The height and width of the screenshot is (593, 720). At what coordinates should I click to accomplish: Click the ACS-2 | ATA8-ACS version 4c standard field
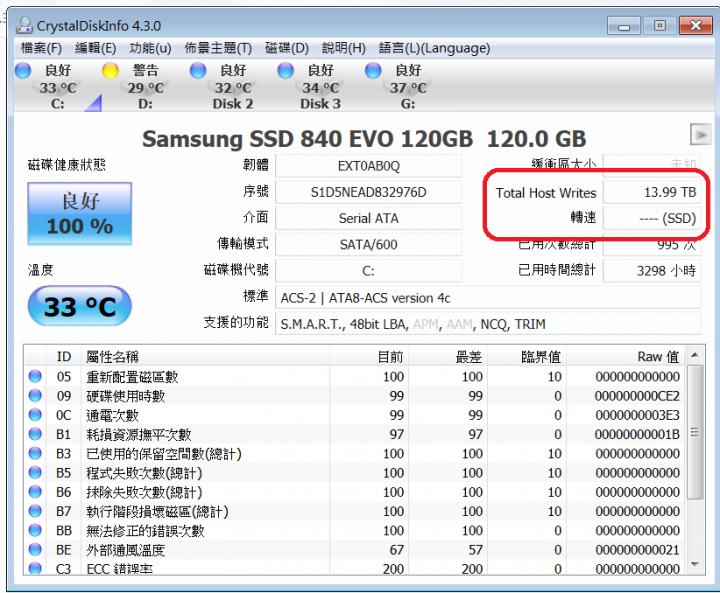coord(488,298)
